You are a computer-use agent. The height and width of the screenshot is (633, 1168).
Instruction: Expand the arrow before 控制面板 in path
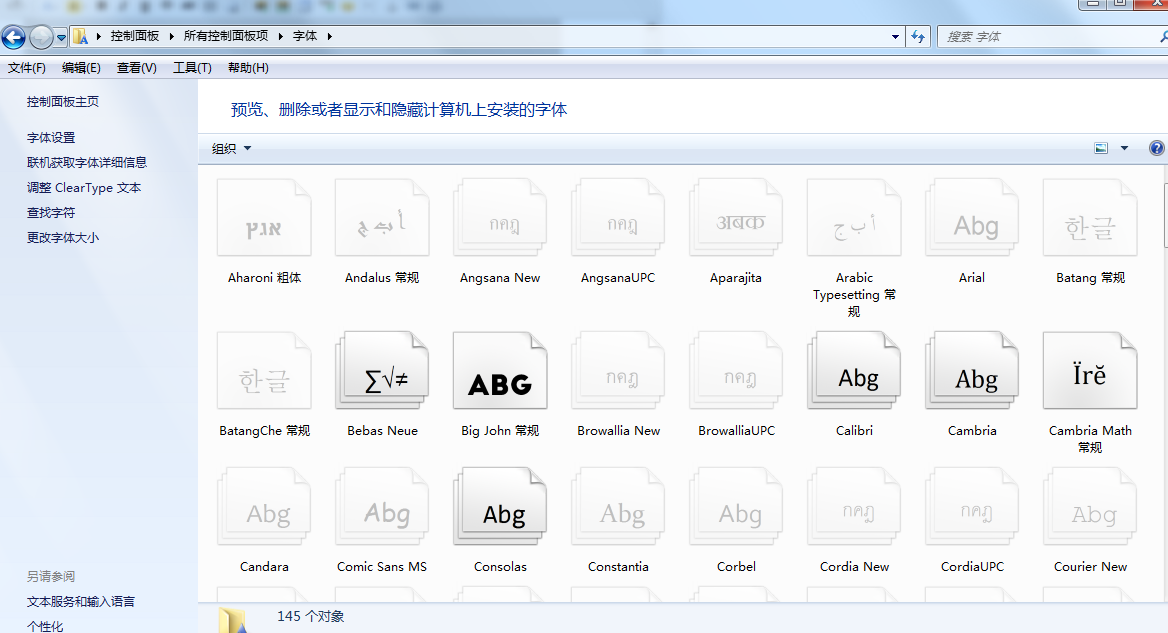coord(98,36)
